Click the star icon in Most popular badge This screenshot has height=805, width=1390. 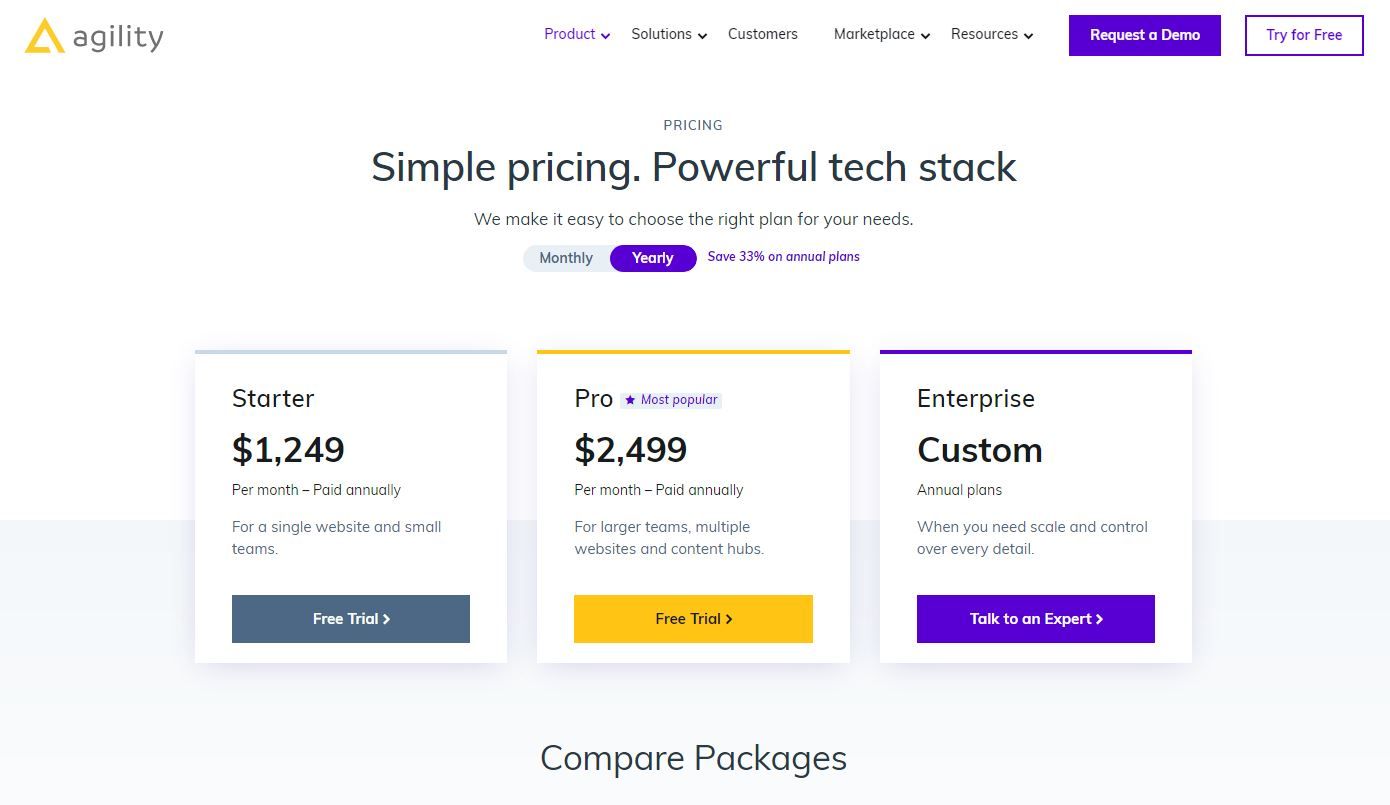pyautogui.click(x=630, y=400)
